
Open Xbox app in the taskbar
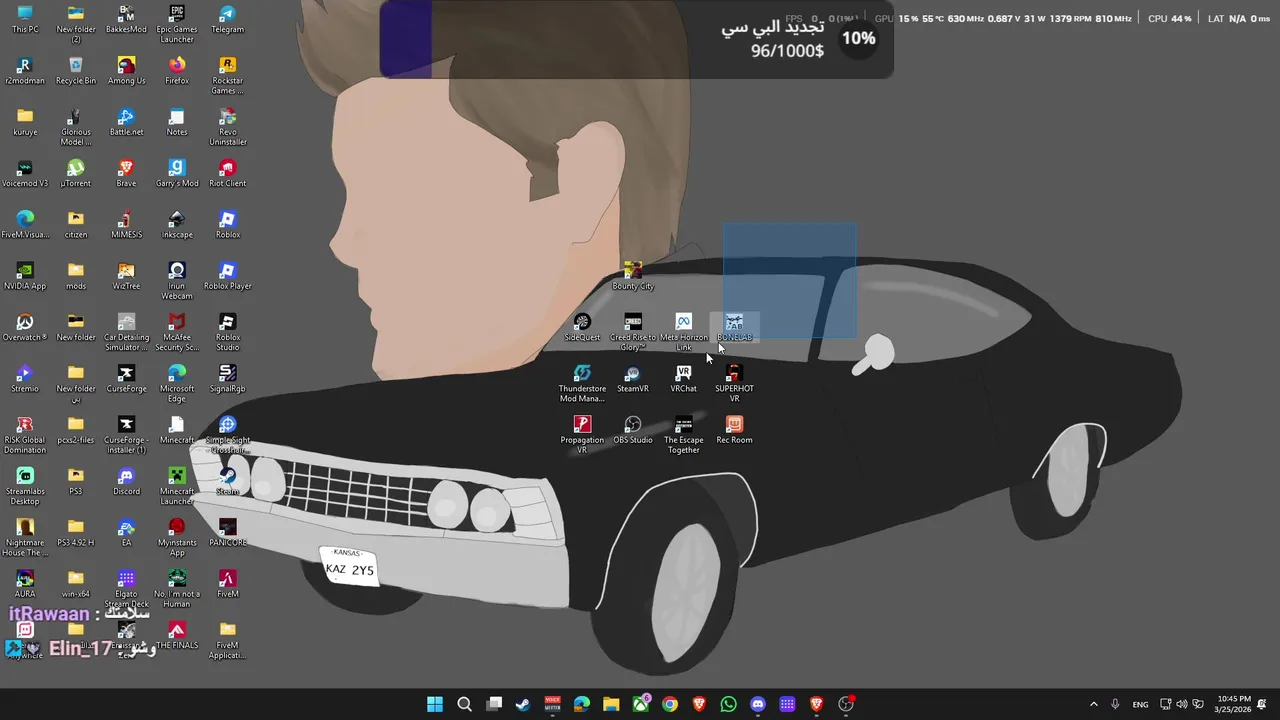tap(641, 704)
